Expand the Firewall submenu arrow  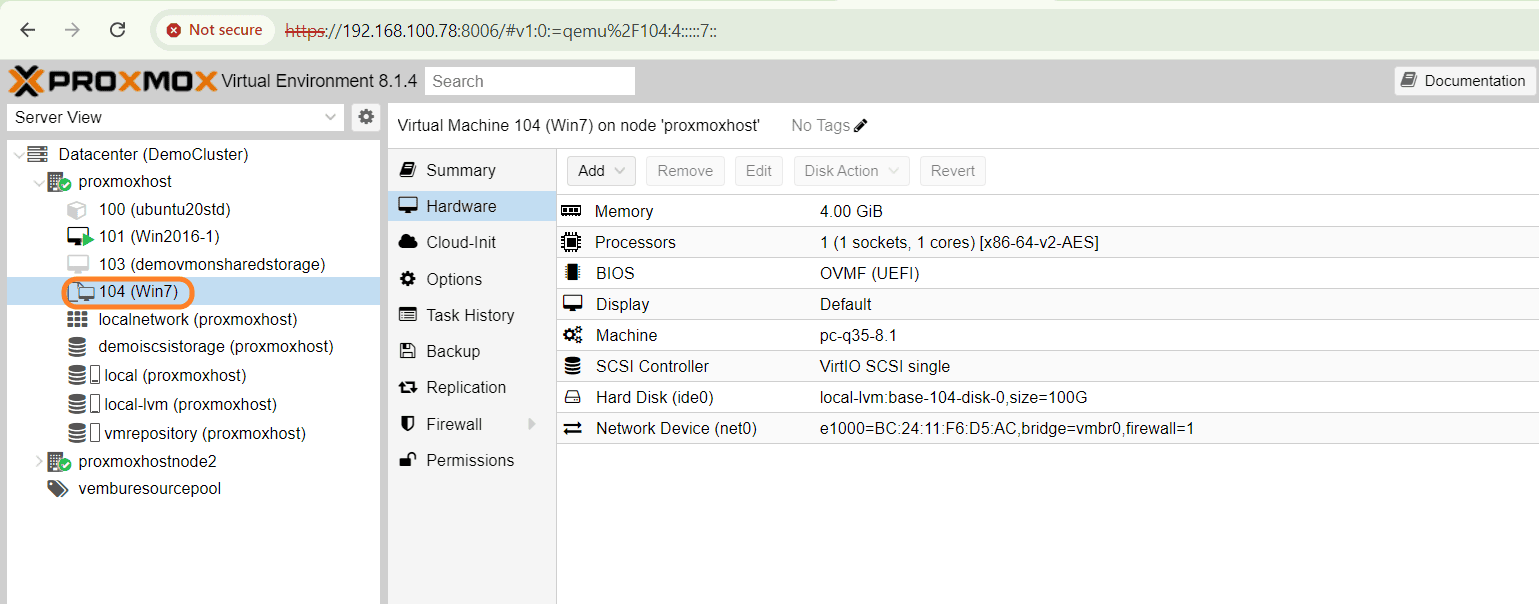532,424
